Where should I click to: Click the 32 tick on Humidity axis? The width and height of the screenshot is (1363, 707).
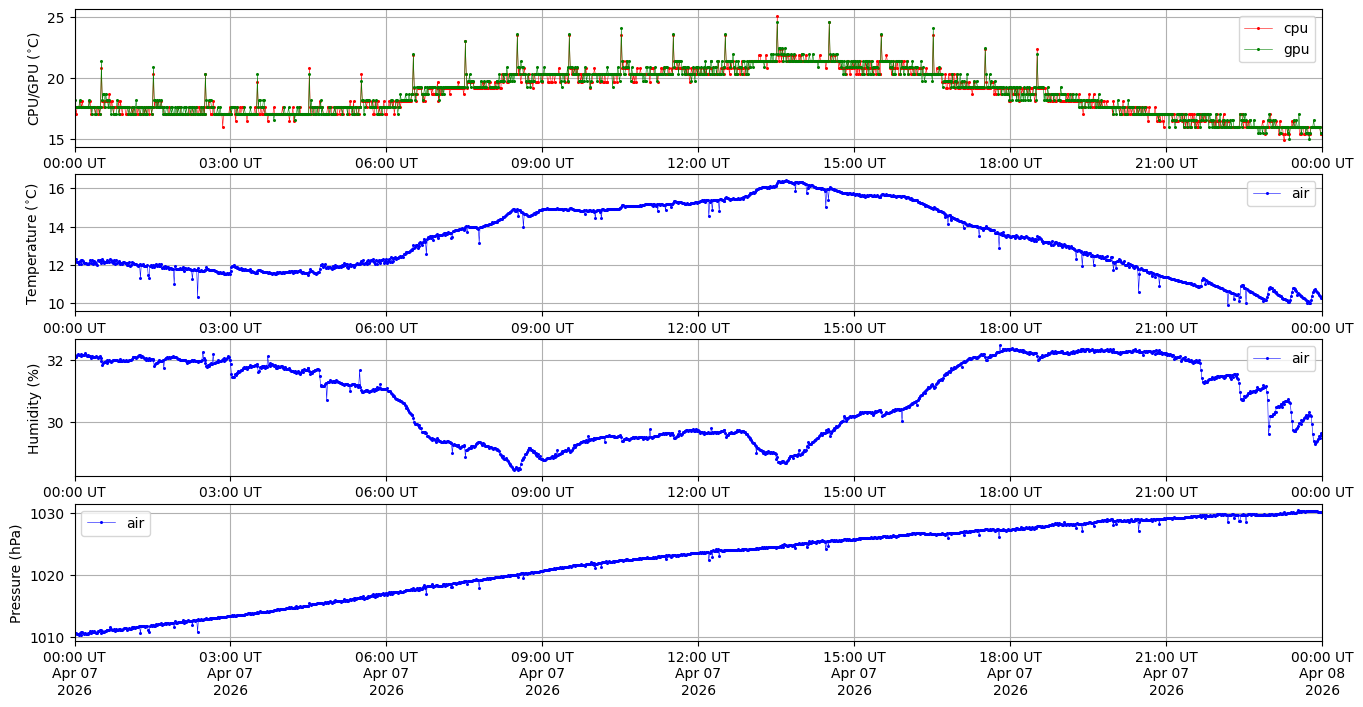[x=55, y=360]
